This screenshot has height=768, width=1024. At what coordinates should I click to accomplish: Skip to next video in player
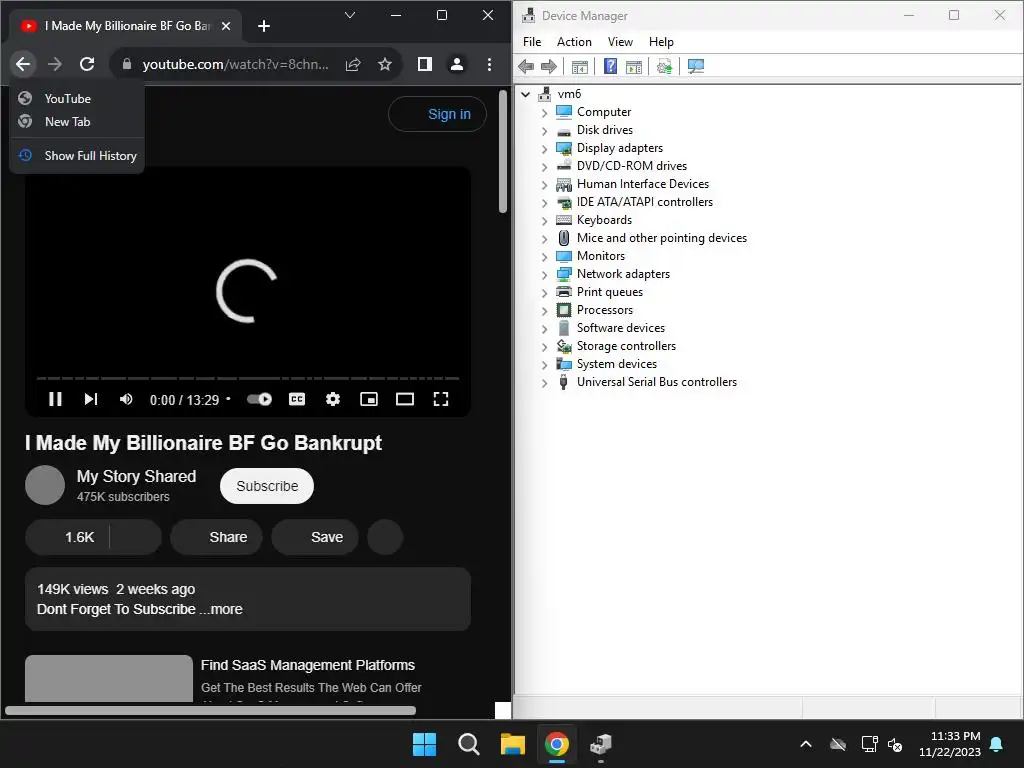pos(91,399)
